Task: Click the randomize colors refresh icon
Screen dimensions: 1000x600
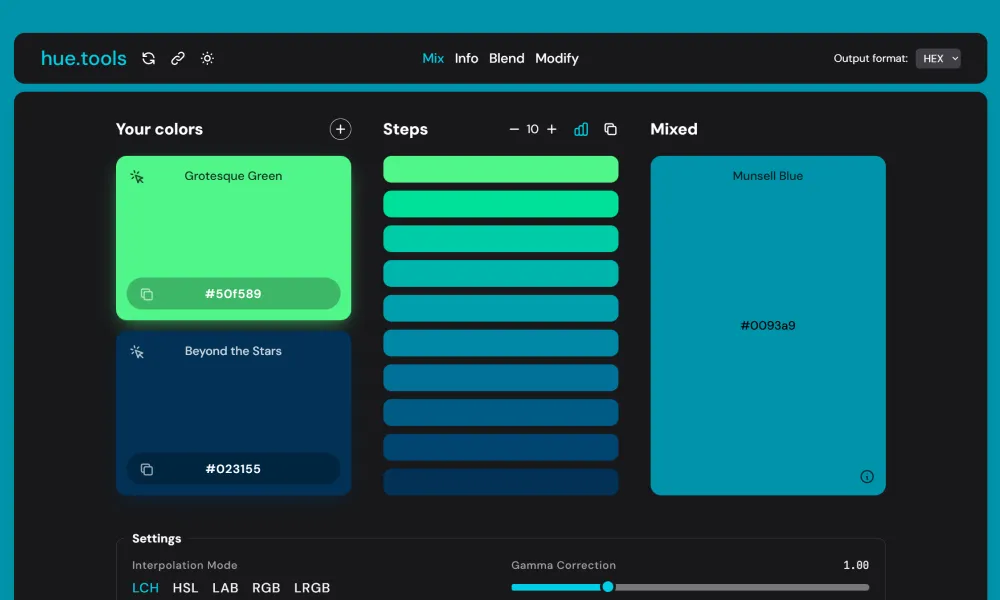Action: [x=148, y=58]
